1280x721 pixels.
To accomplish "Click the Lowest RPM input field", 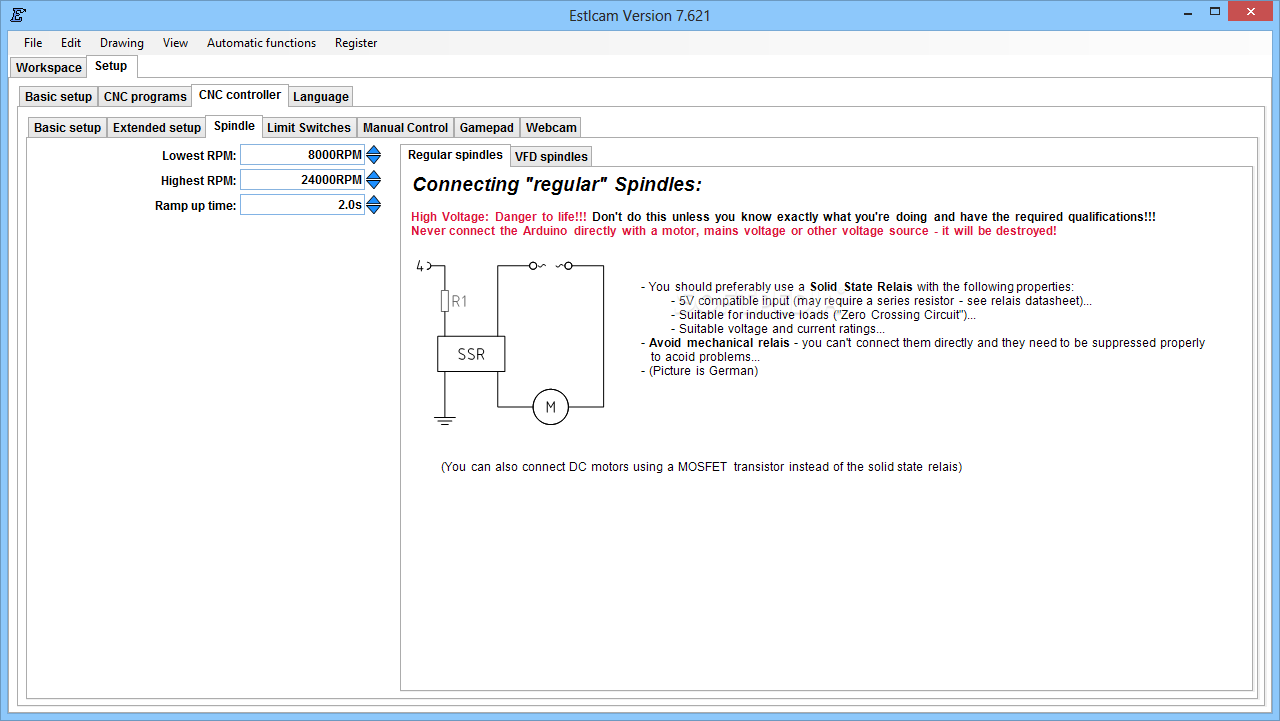I will [302, 155].
